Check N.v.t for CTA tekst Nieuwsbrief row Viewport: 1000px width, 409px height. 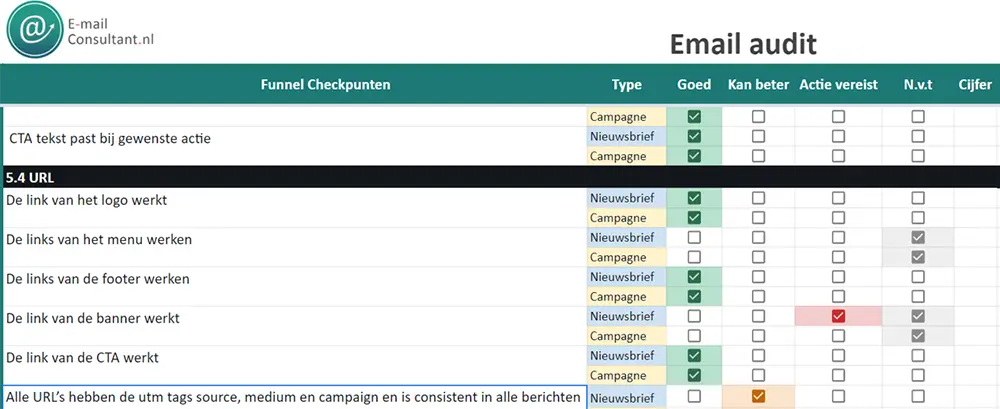[918, 137]
